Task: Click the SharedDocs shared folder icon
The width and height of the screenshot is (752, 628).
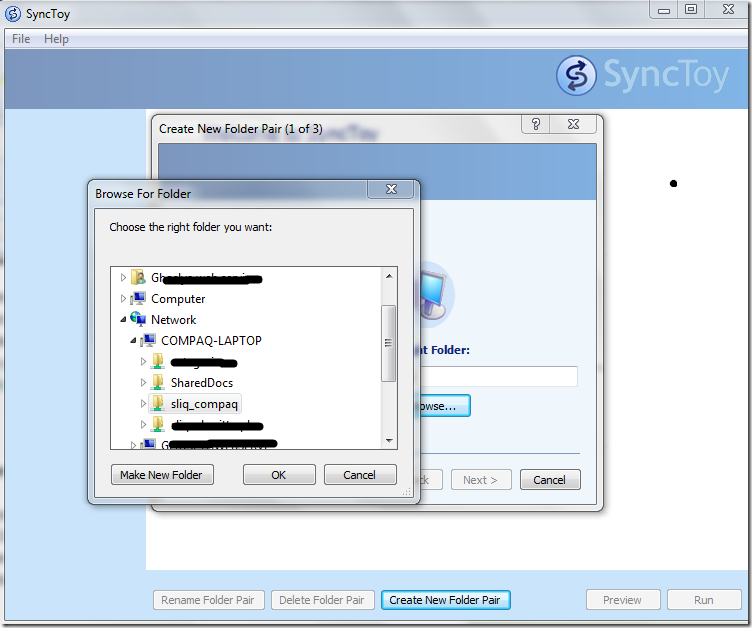Action: (x=158, y=382)
